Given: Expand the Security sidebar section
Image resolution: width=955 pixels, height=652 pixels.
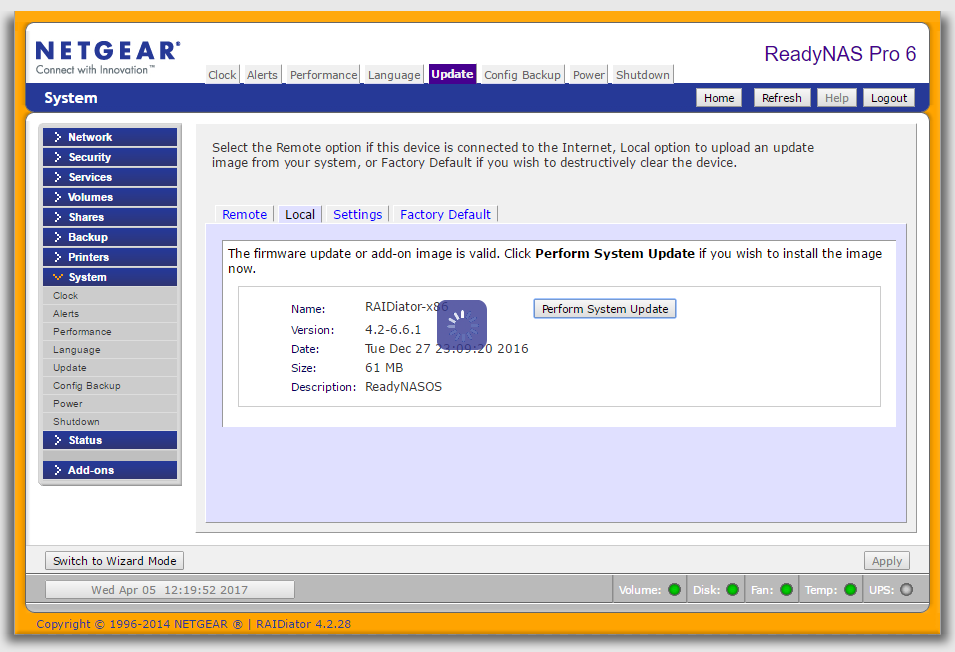Looking at the screenshot, I should pos(110,157).
